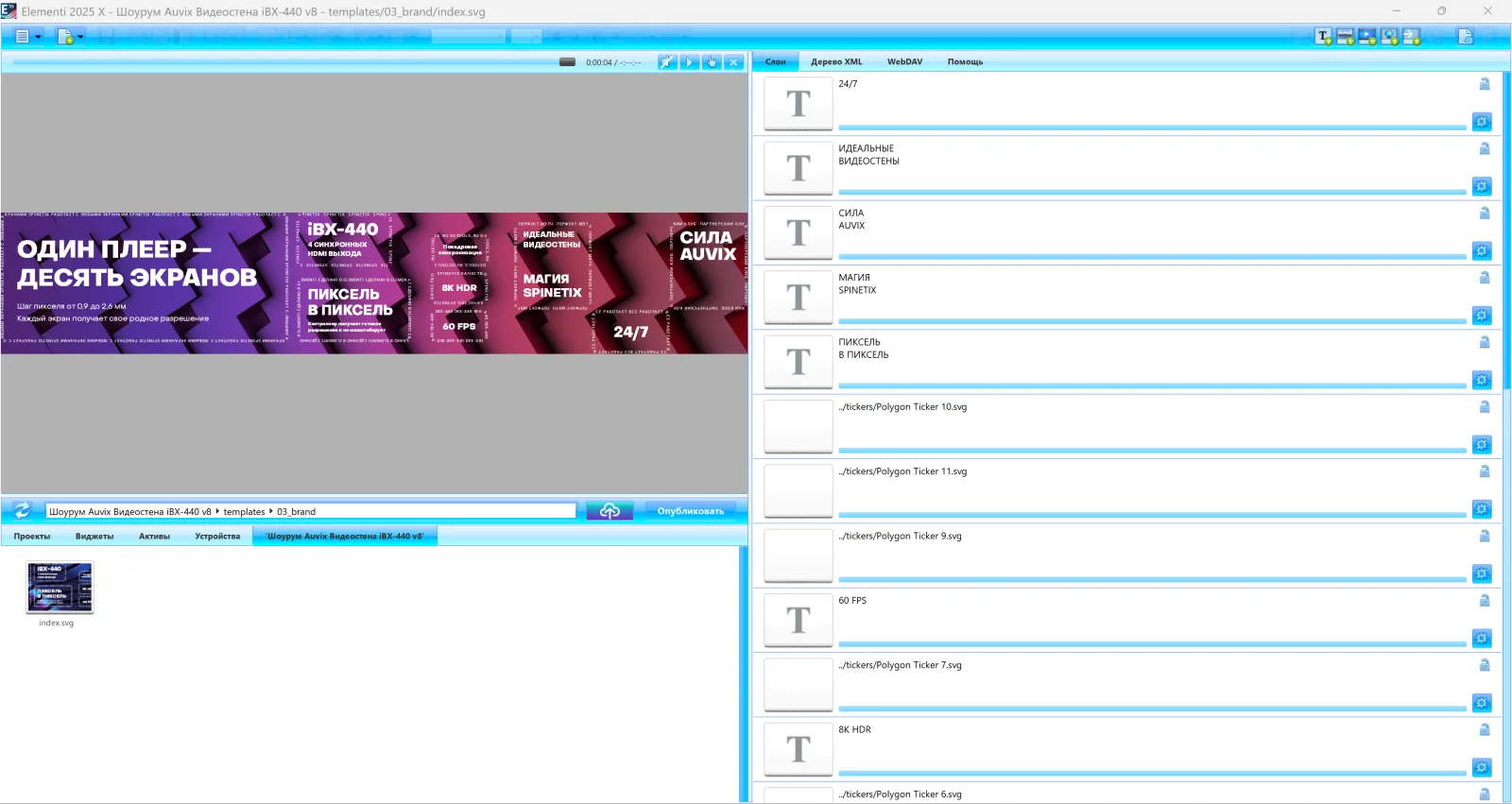
Task: Play the preview
Action: (690, 61)
